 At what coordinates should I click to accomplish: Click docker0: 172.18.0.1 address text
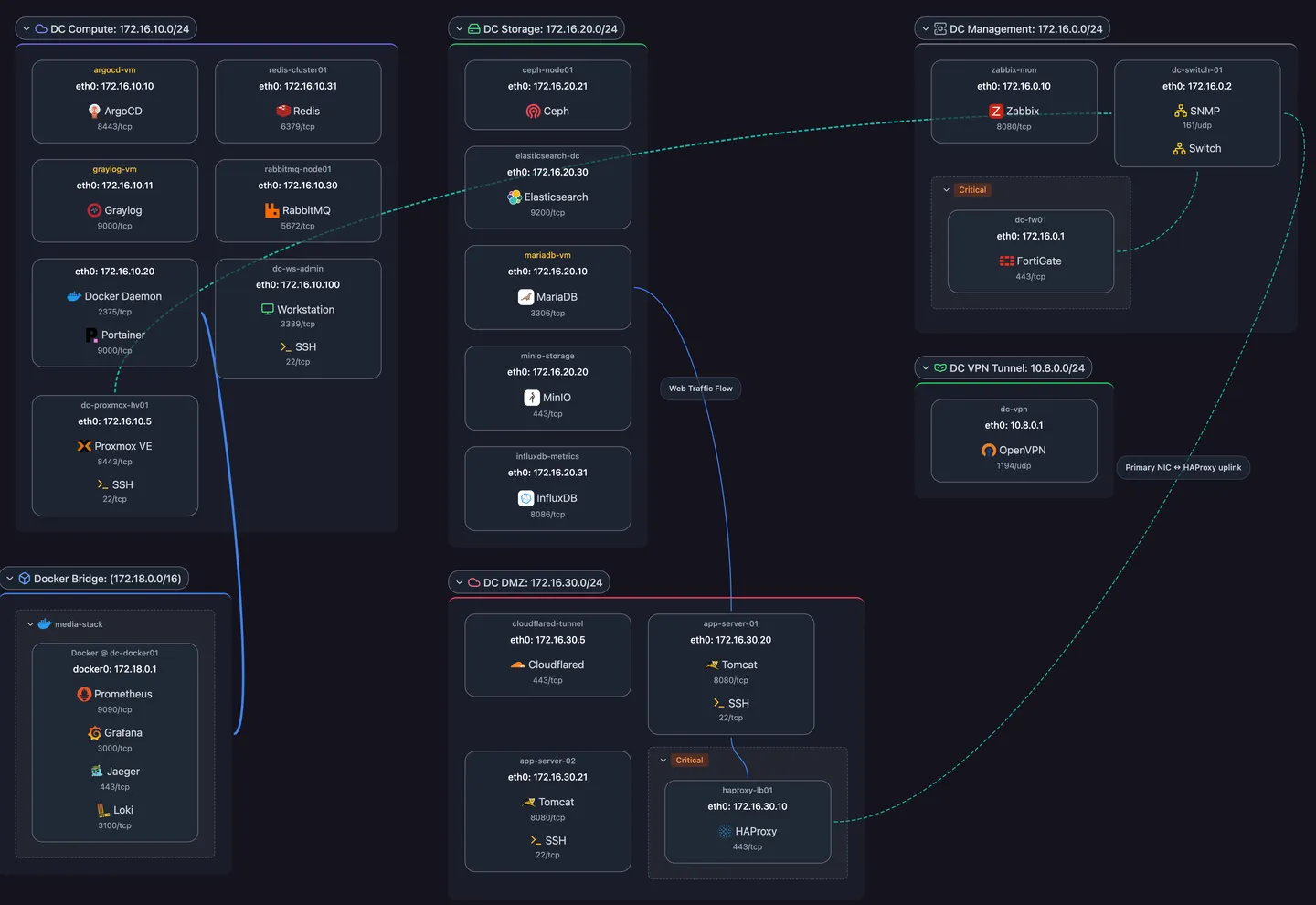tap(115, 669)
